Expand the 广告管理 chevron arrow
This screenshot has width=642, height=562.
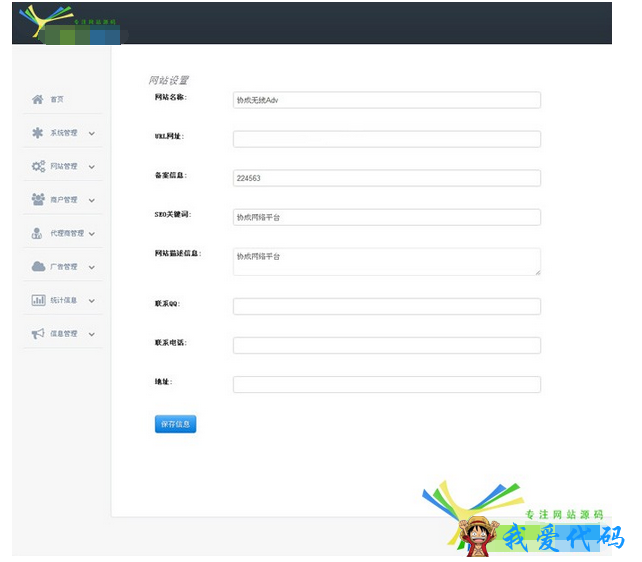point(92,267)
